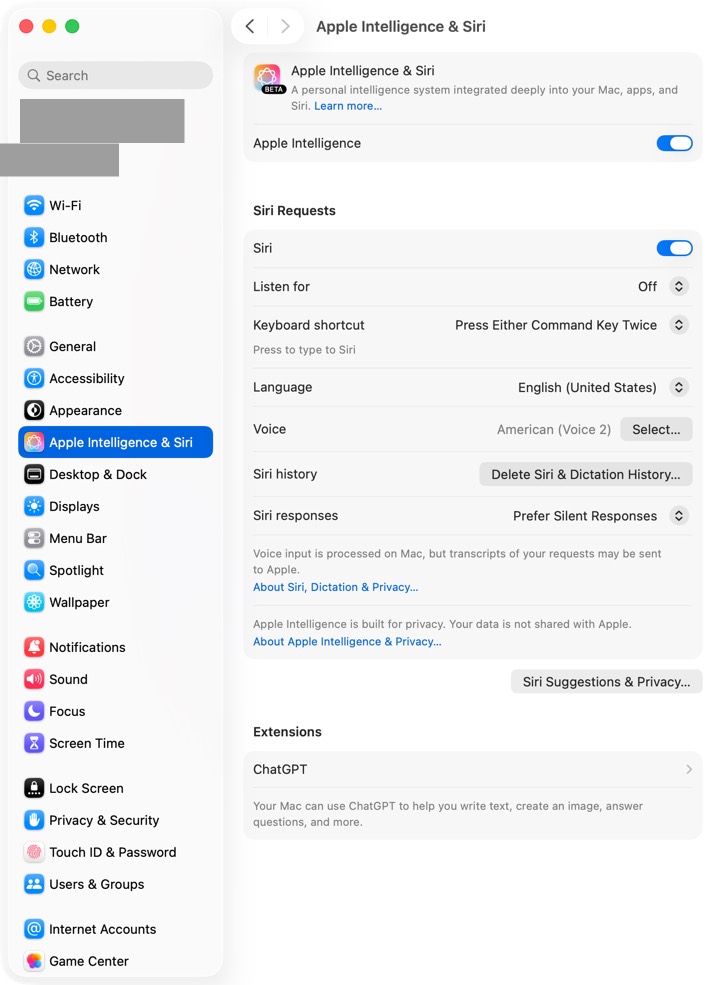
Task: Open Displays settings pane
Action: pos(116,506)
